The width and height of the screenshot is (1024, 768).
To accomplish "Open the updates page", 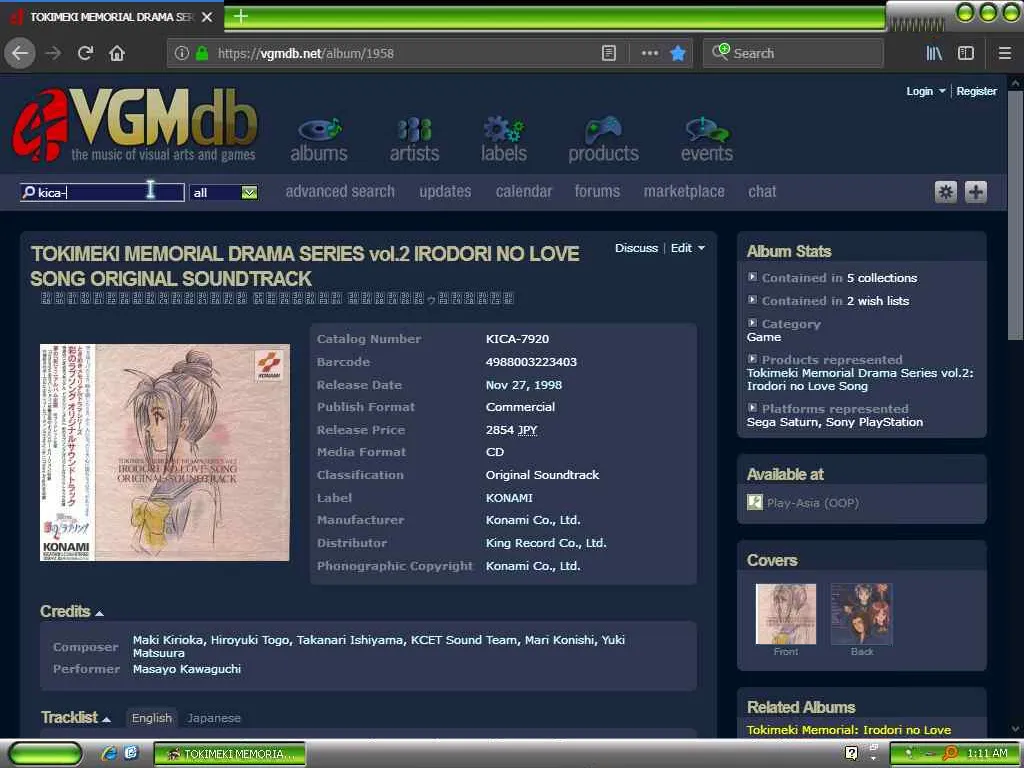I will (x=445, y=191).
